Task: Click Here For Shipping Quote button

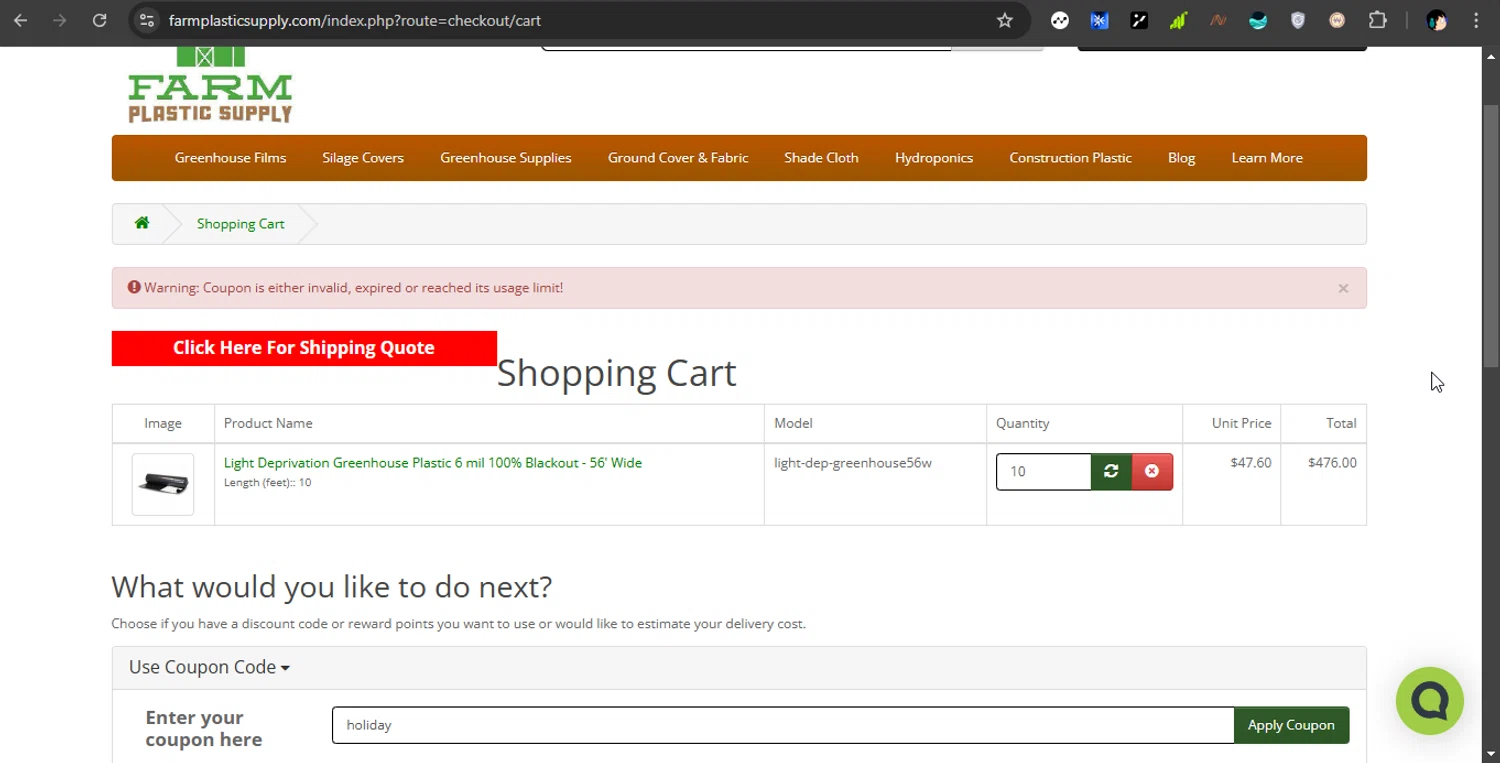Action: coord(304,348)
